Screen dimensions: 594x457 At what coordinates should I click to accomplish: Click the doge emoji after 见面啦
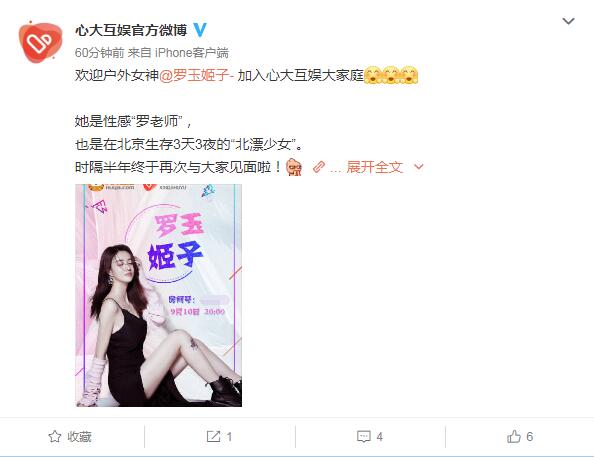[294, 167]
